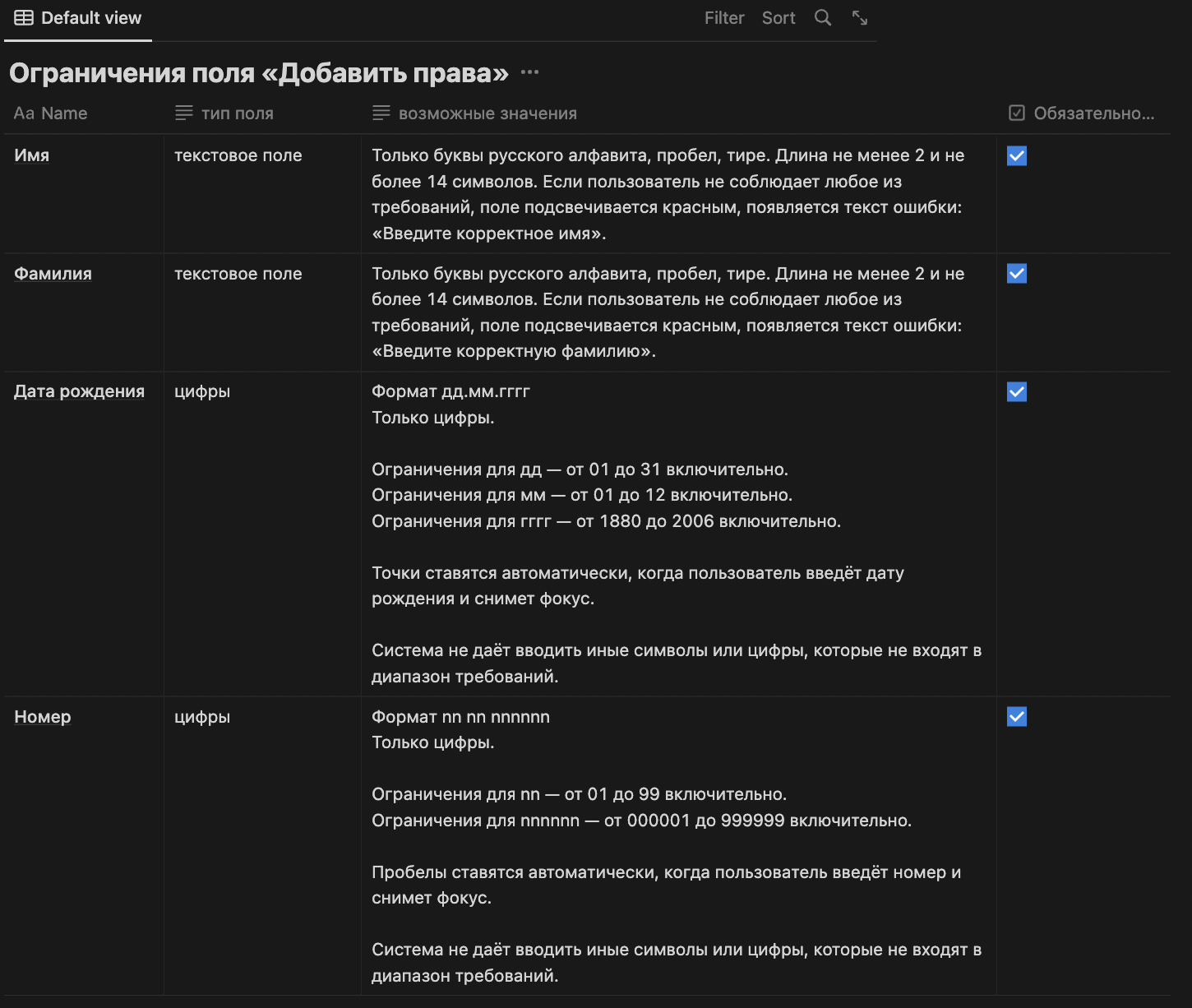Open the Sort menu
Image resolution: width=1192 pixels, height=1008 pixels.
(778, 17)
